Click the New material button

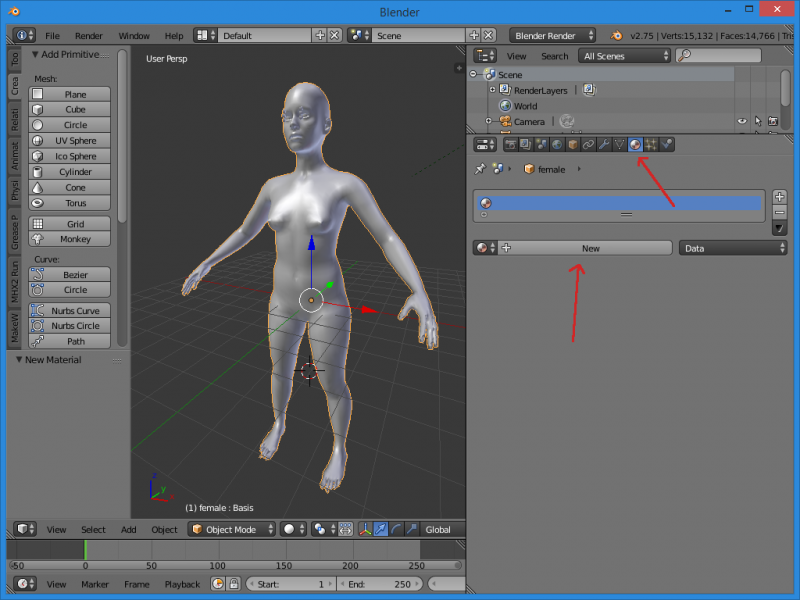coord(590,248)
